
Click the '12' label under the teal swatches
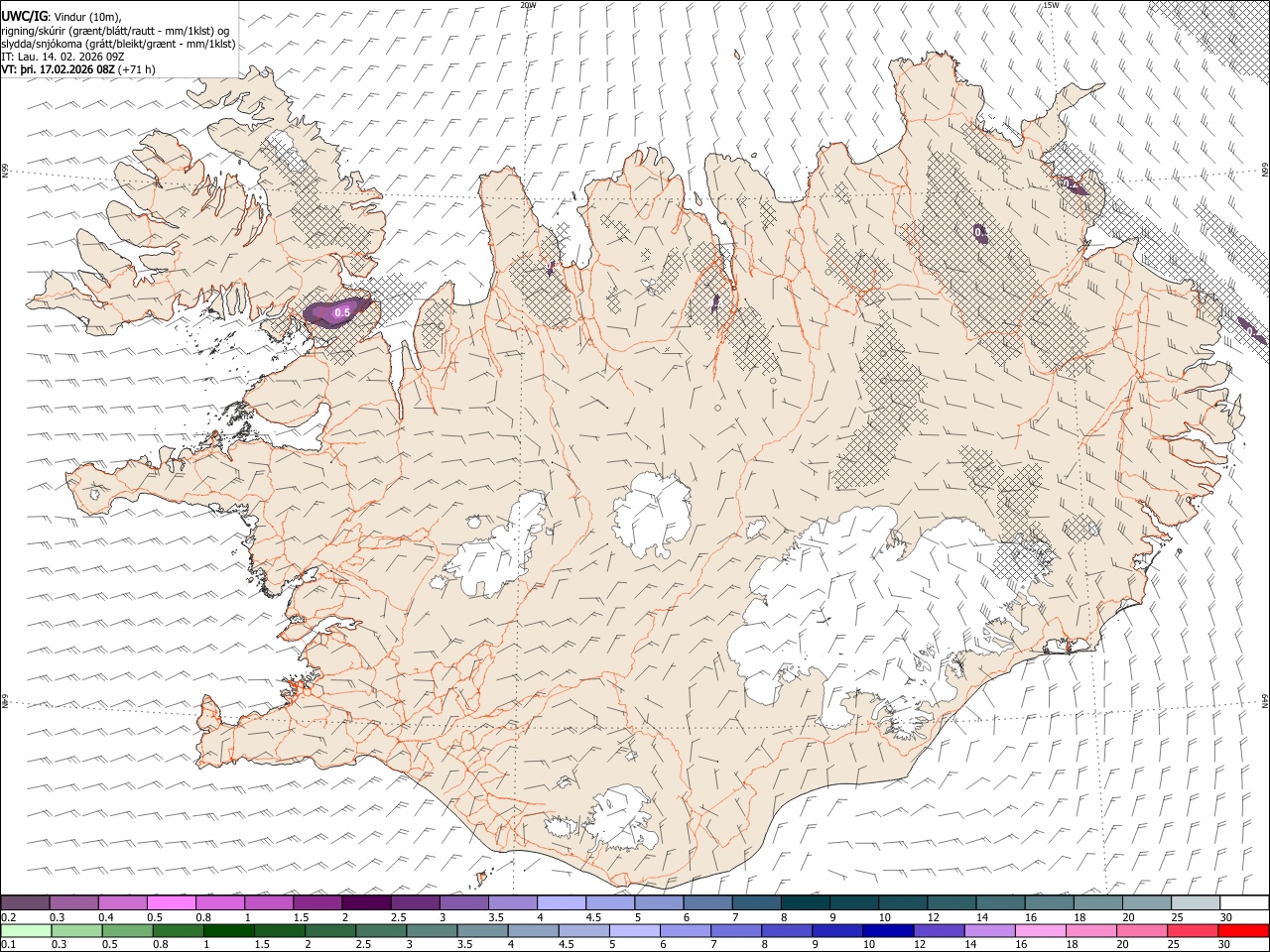[x=934, y=916]
